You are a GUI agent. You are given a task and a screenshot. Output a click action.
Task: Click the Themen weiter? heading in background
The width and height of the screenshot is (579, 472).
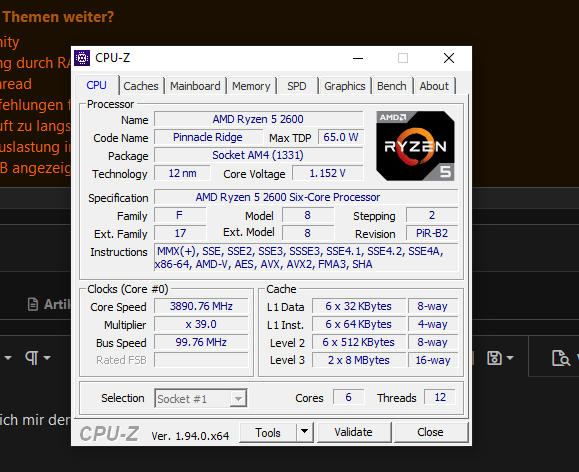58,17
